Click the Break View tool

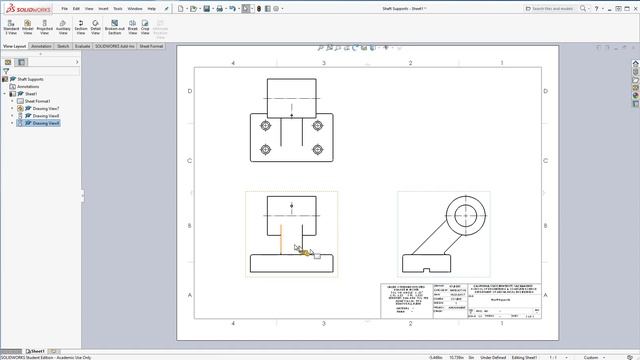click(133, 27)
